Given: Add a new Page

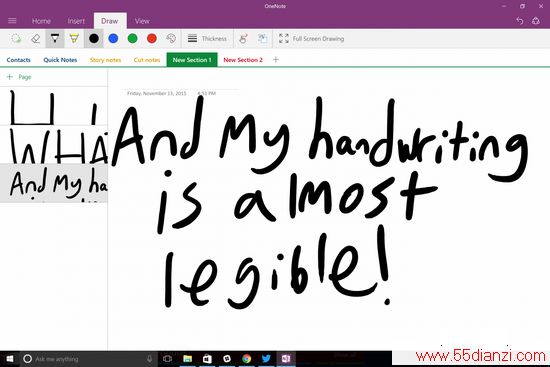Looking at the screenshot, I should [x=19, y=77].
